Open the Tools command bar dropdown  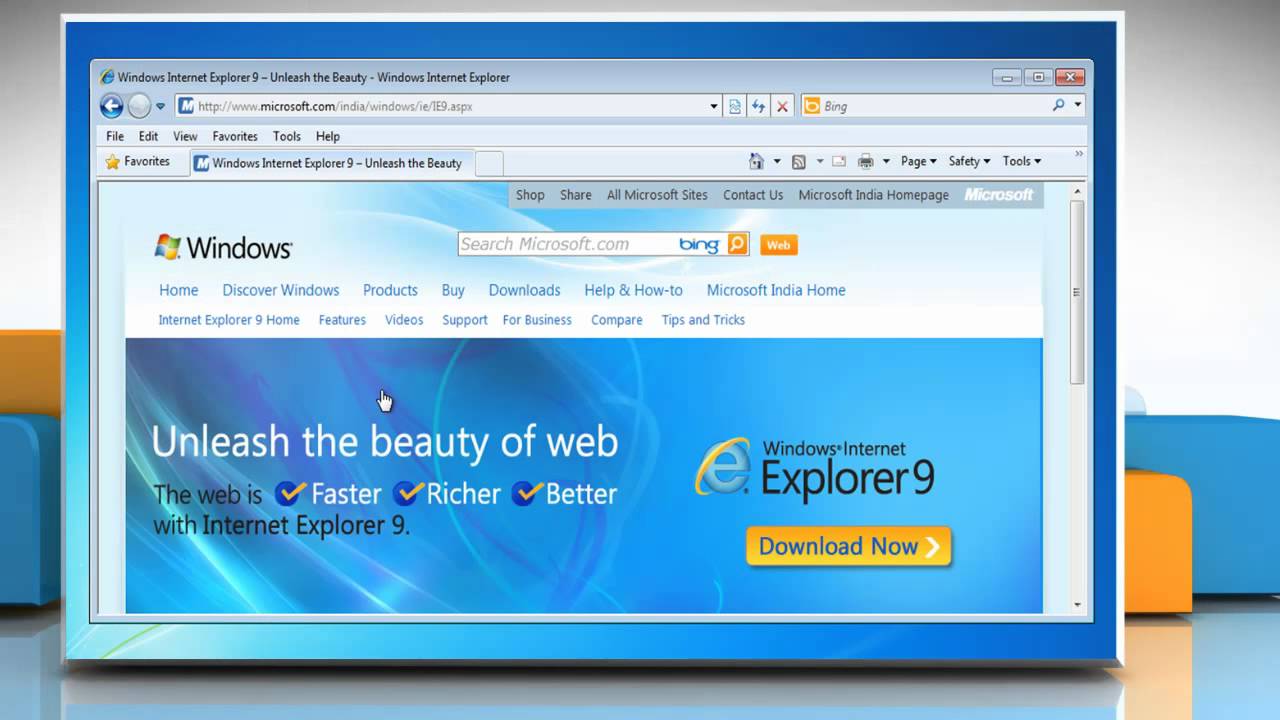pyautogui.click(x=1022, y=161)
